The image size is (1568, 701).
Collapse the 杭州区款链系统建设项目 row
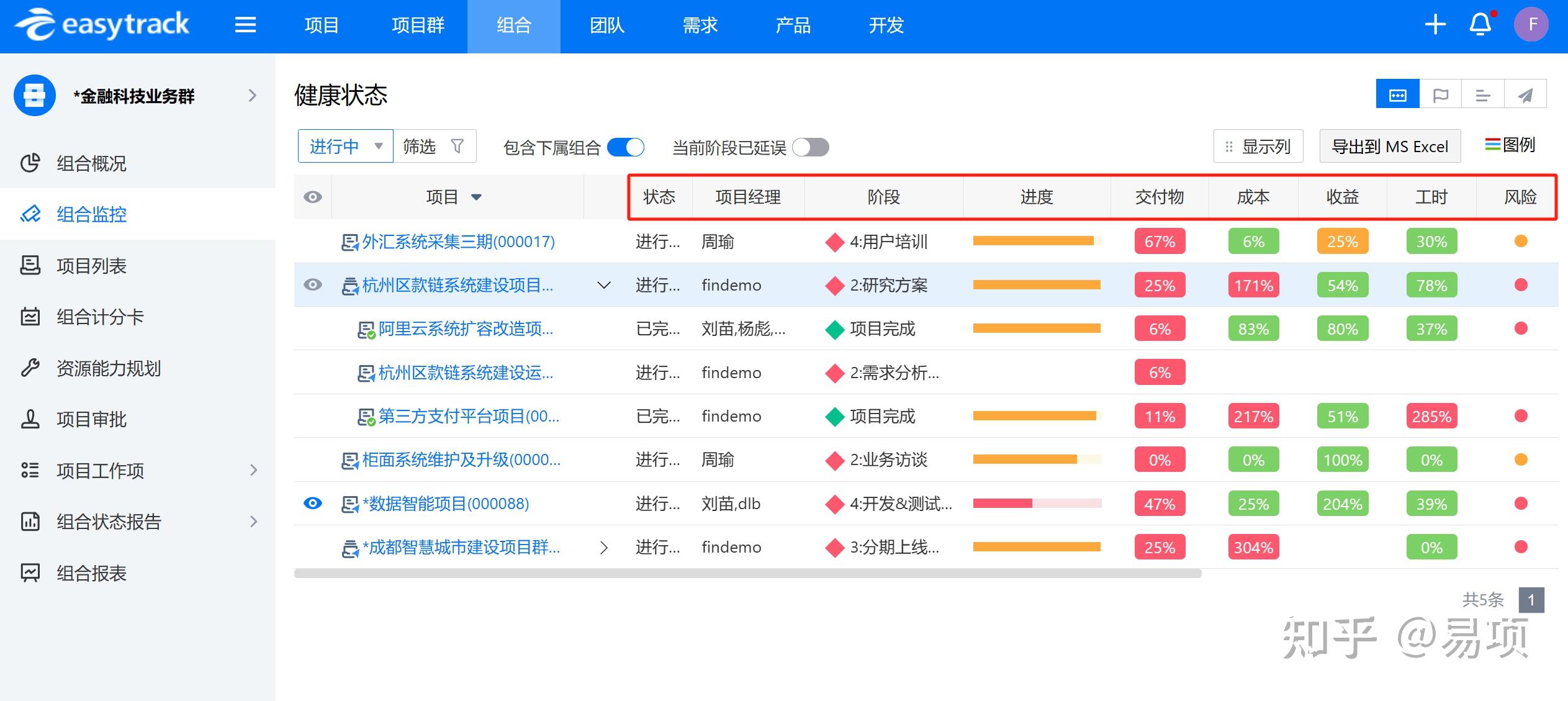pyautogui.click(x=603, y=285)
